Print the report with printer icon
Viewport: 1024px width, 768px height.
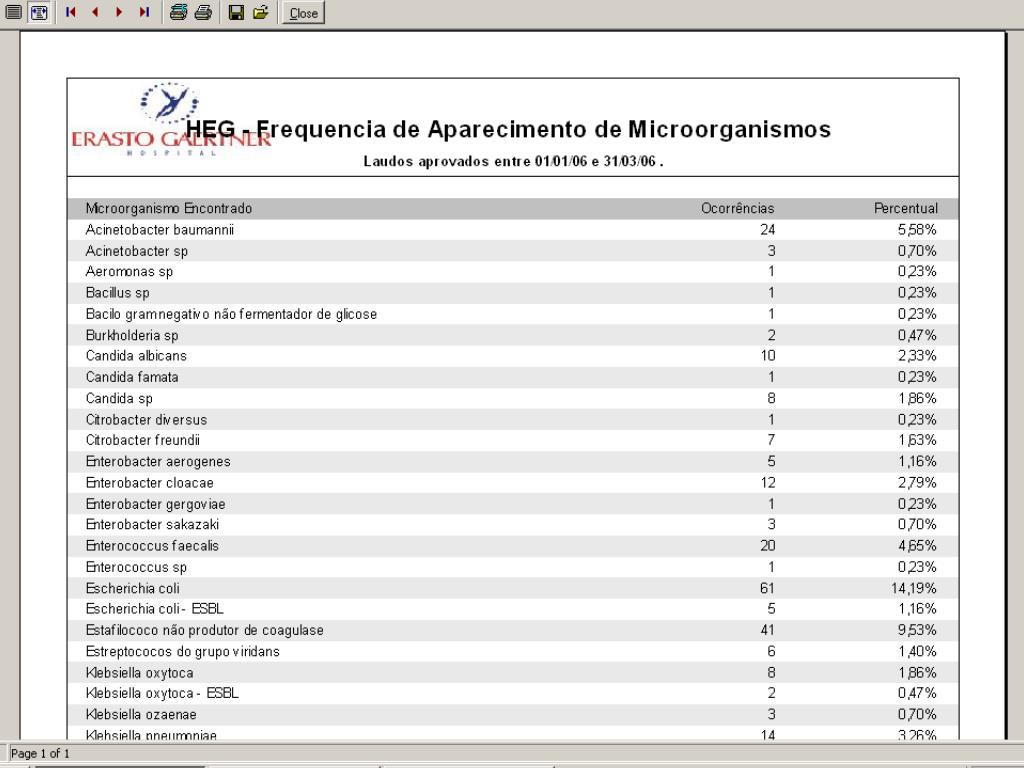click(203, 12)
